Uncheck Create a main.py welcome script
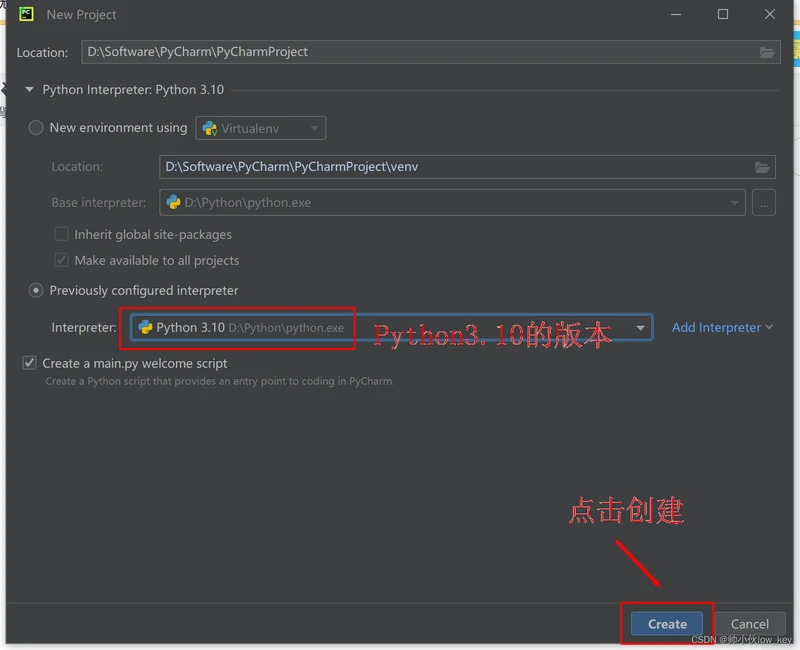This screenshot has height=650, width=800. 30,363
